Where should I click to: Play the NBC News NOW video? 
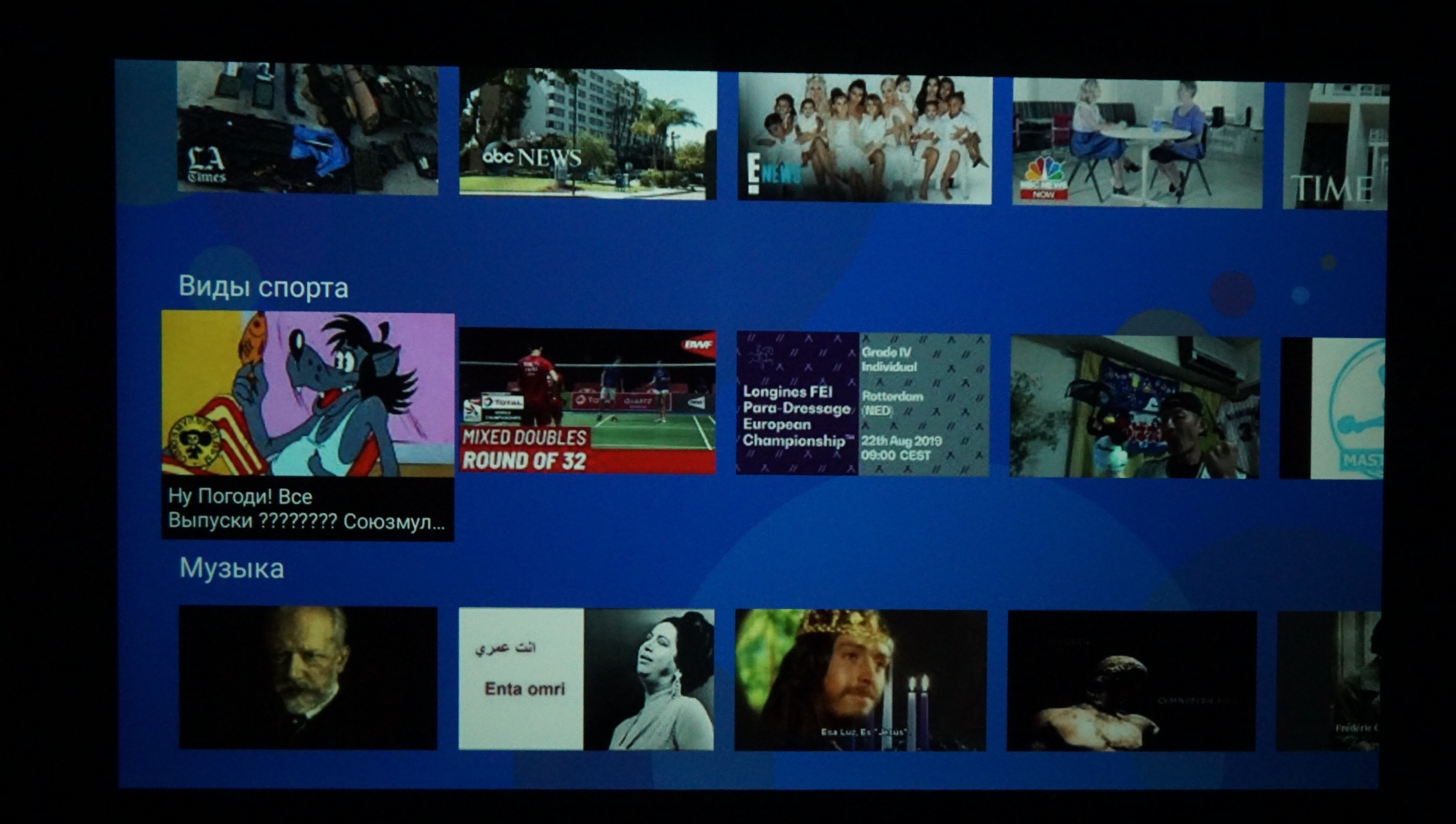(1137, 144)
